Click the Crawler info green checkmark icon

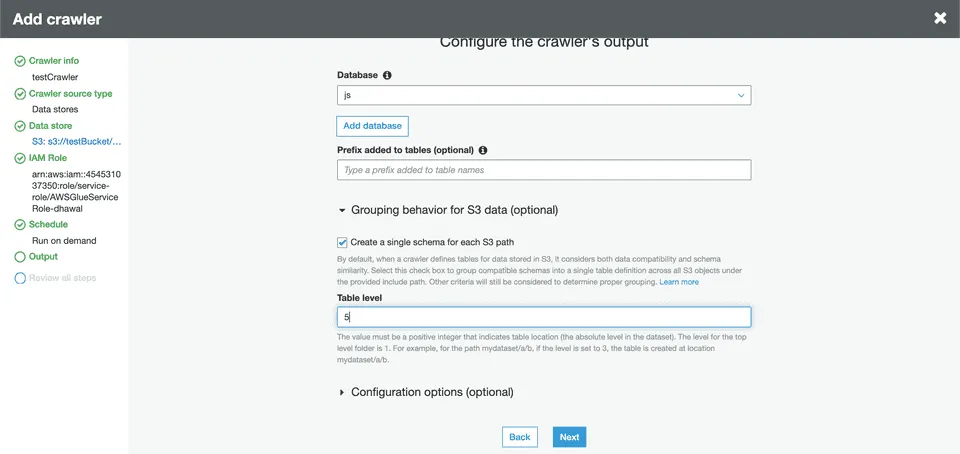[x=20, y=61]
